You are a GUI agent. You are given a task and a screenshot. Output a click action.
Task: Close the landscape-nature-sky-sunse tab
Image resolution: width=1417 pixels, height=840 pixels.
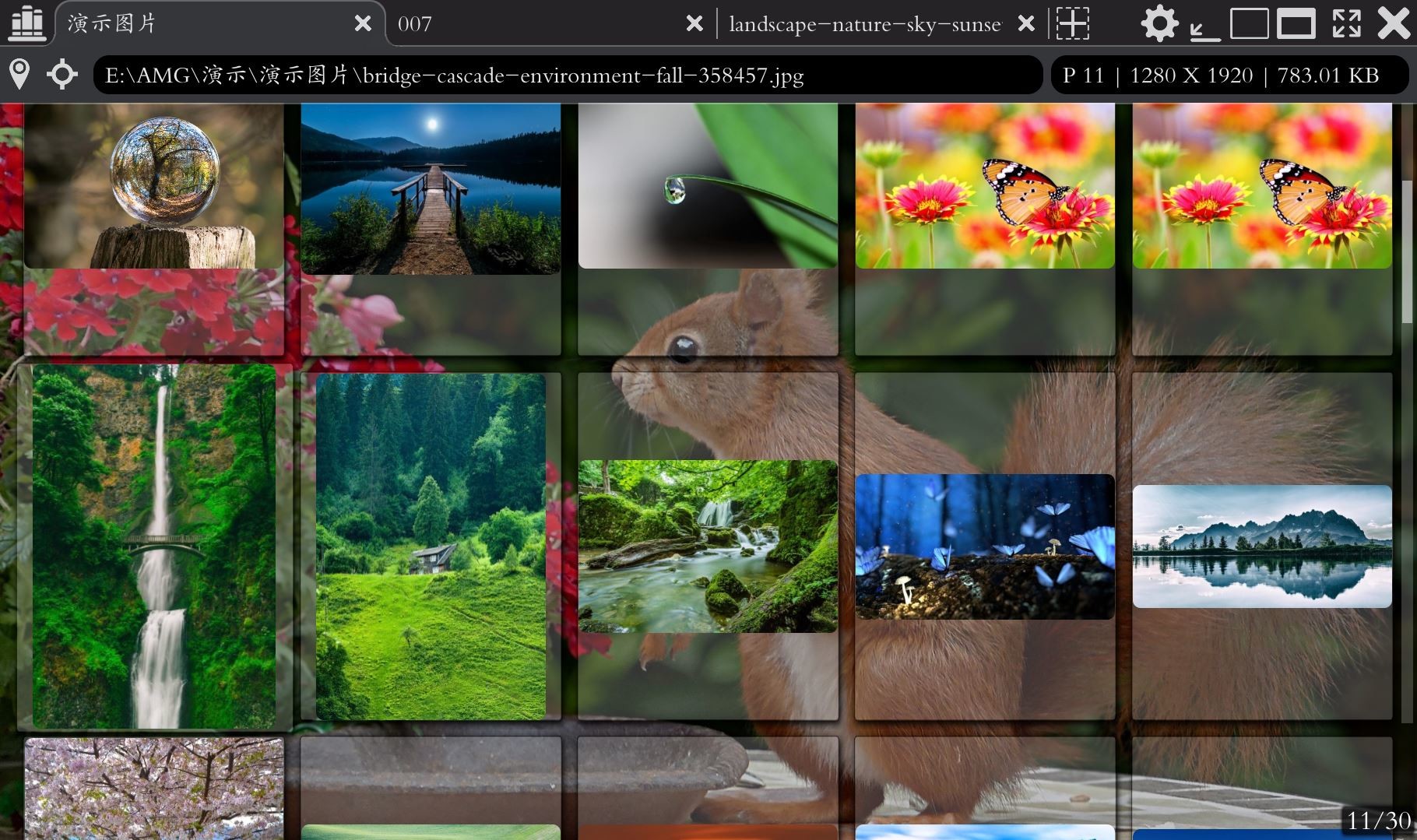tap(1026, 23)
